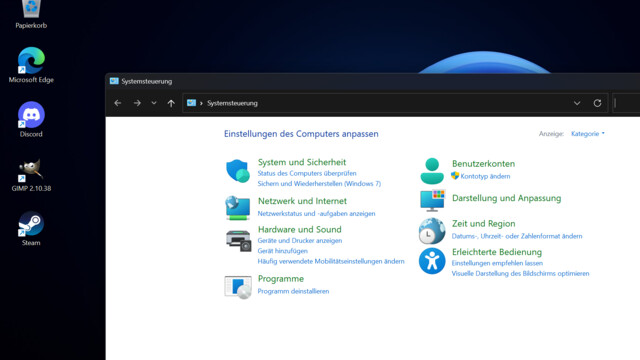Open the Steam desktop shortcut
Viewport: 640px width, 360px height.
[31, 229]
